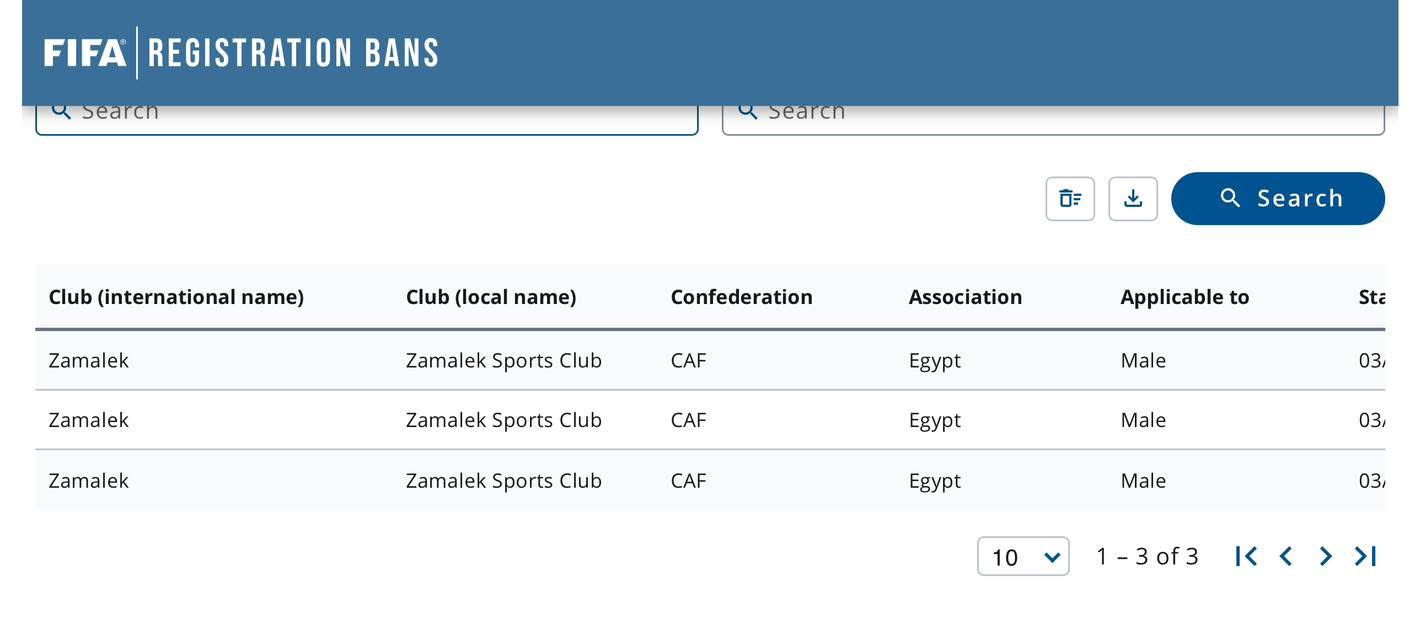Viewport: 1420px width, 640px height.
Task: Jump to last page of results
Action: 1366,556
